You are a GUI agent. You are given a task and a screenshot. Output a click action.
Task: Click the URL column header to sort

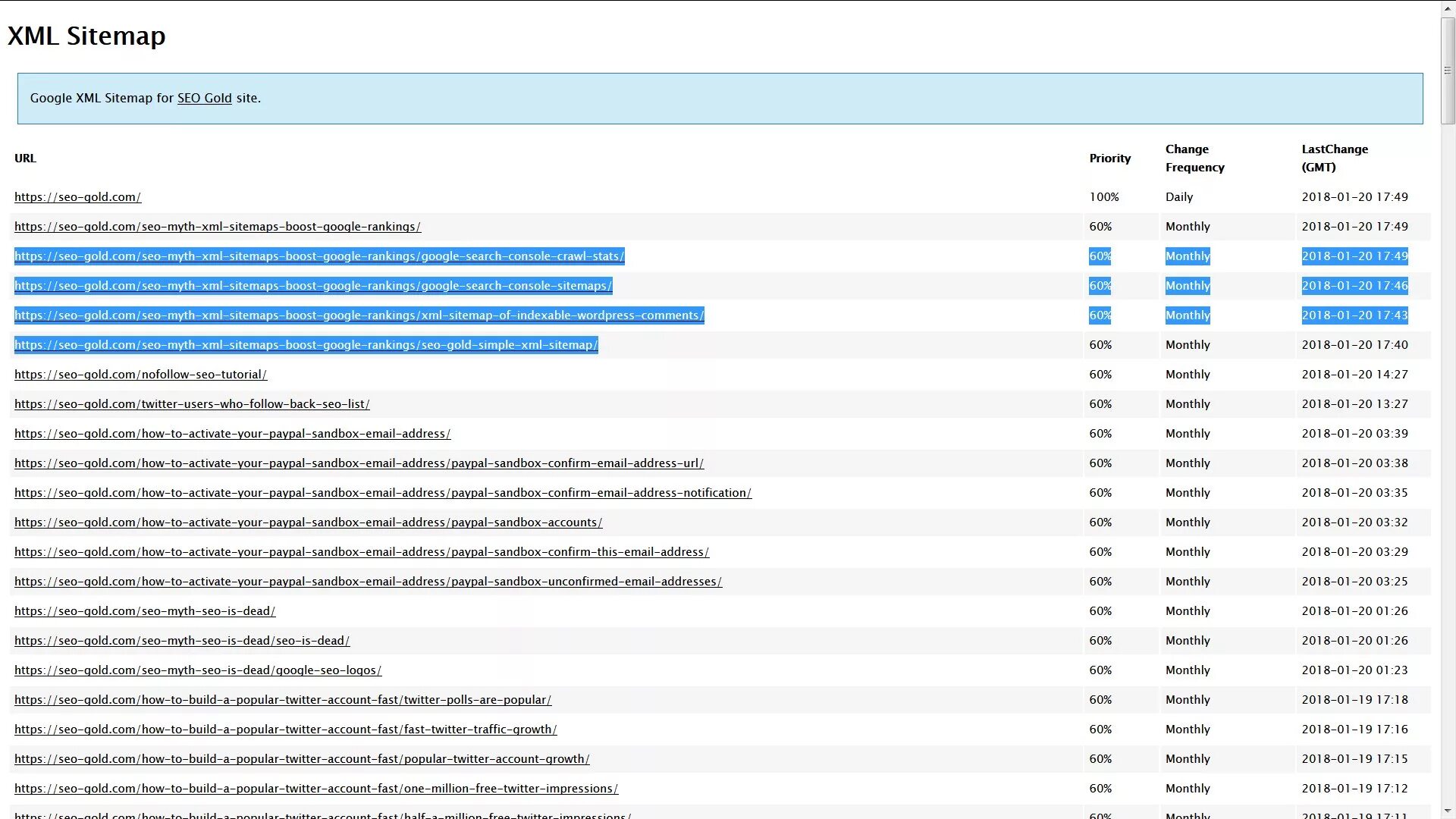click(25, 158)
